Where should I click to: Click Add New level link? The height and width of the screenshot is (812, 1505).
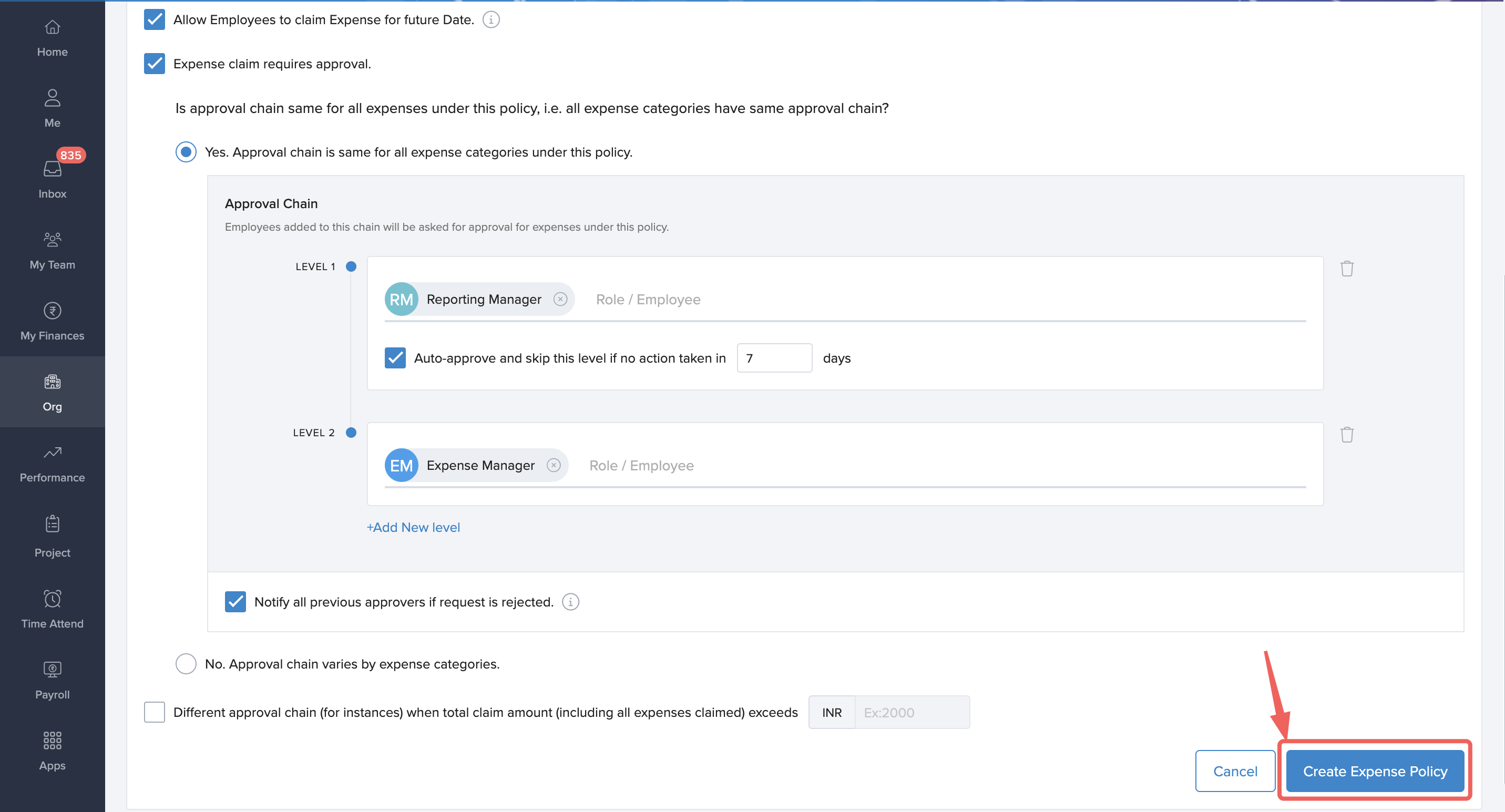point(413,527)
